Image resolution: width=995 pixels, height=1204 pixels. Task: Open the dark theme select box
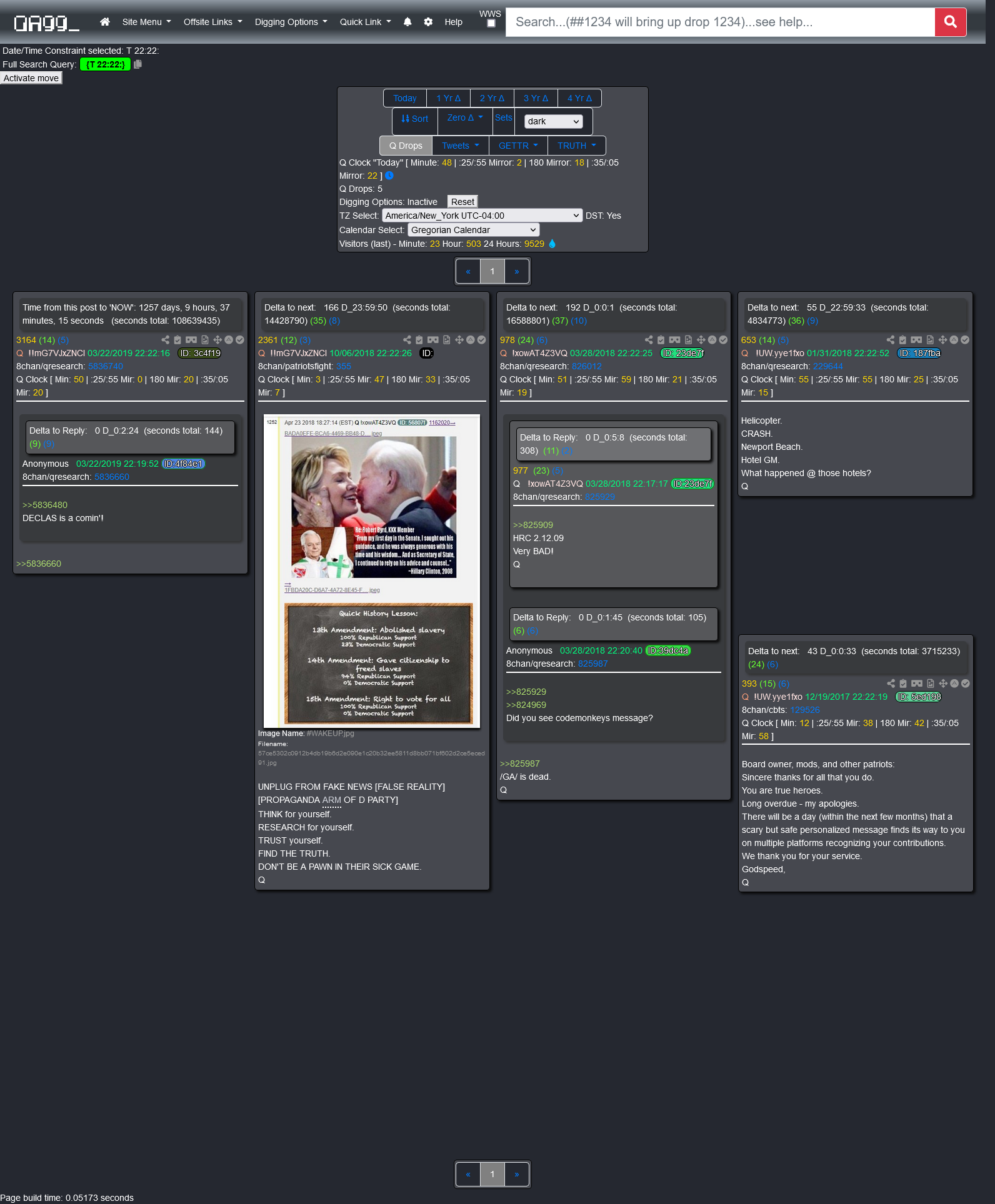click(553, 121)
